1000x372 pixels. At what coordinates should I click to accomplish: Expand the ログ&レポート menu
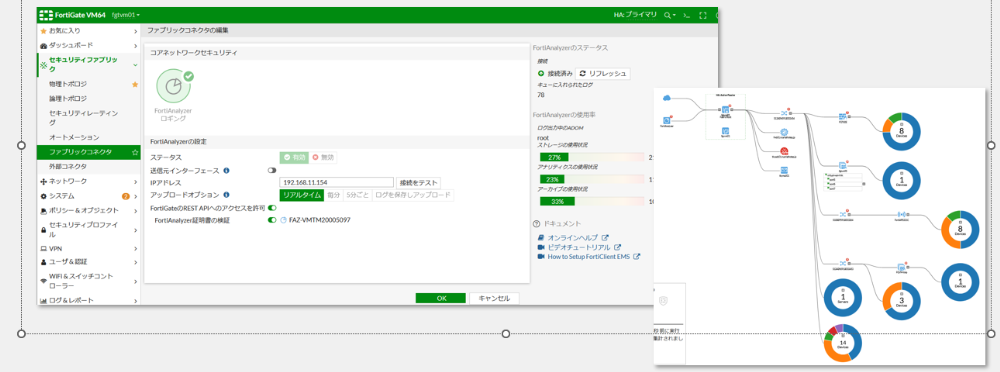[x=89, y=301]
